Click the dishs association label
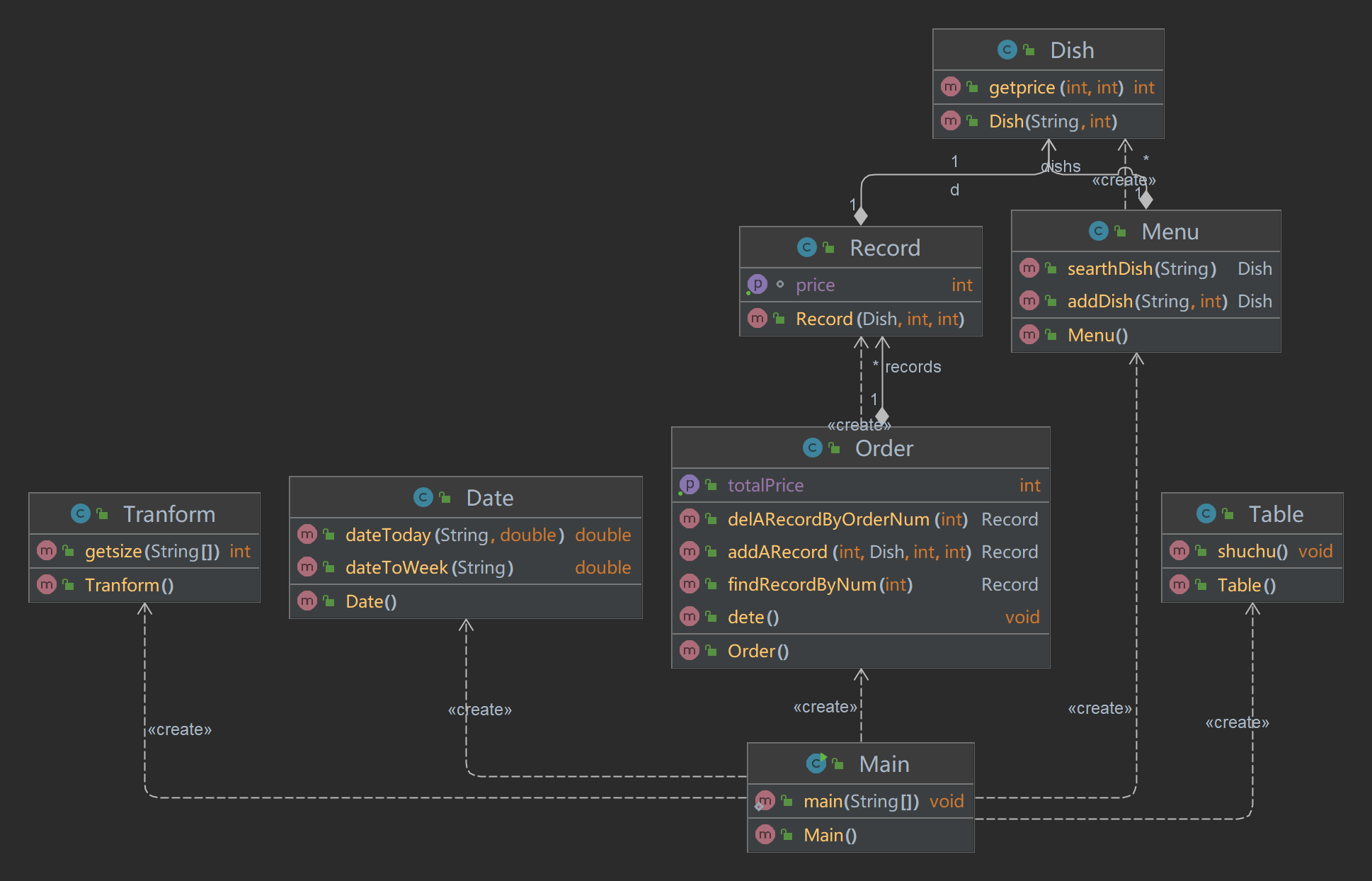This screenshot has height=881, width=1372. [1061, 166]
